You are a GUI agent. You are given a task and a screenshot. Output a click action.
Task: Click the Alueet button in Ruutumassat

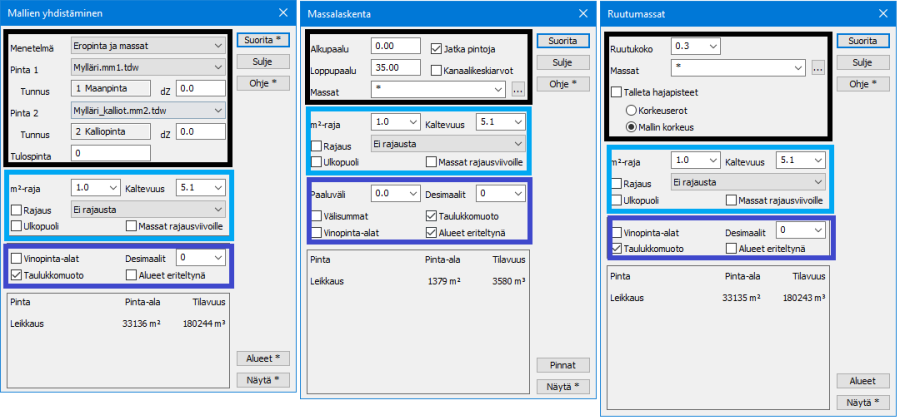pyautogui.click(x=863, y=381)
